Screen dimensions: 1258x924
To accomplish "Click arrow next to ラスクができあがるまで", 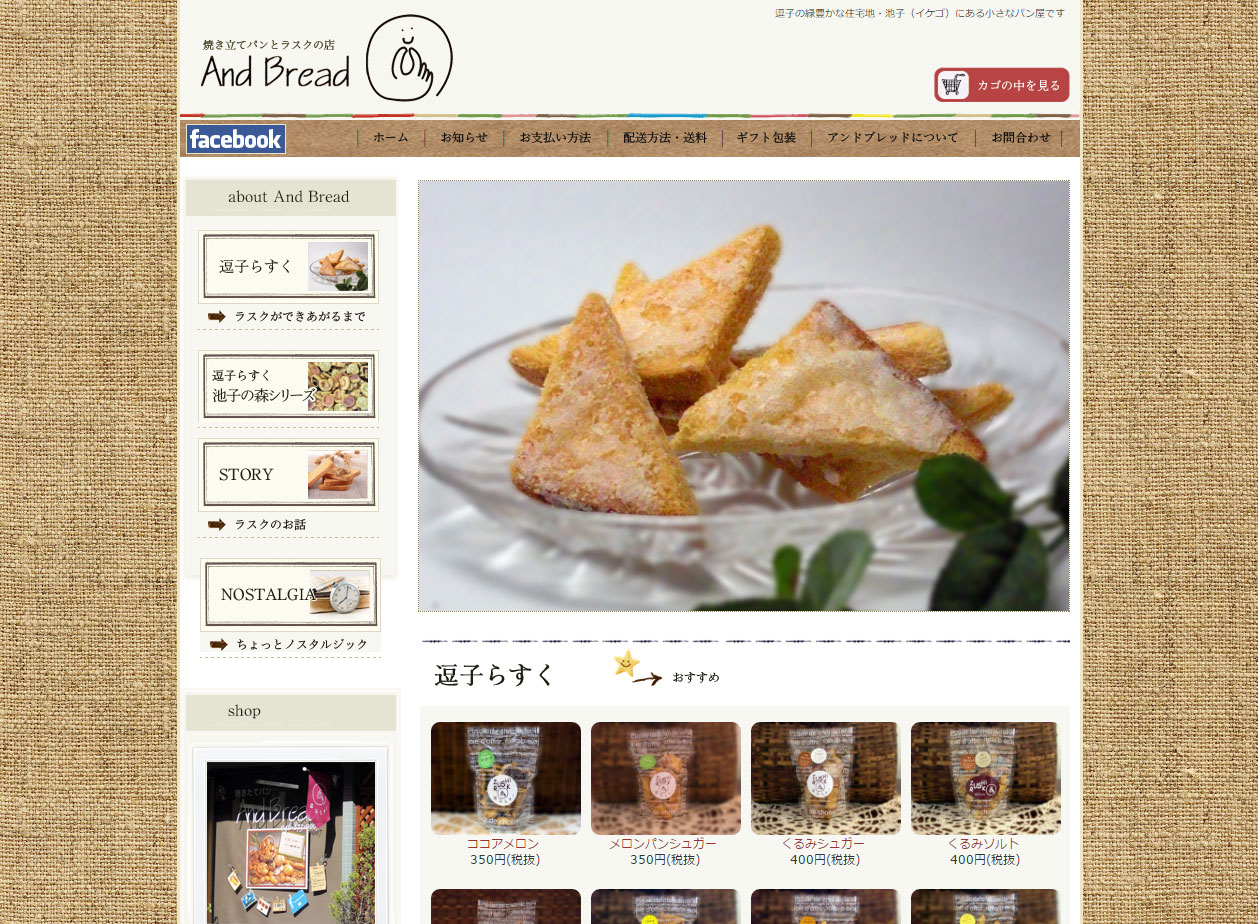I will pos(217,317).
